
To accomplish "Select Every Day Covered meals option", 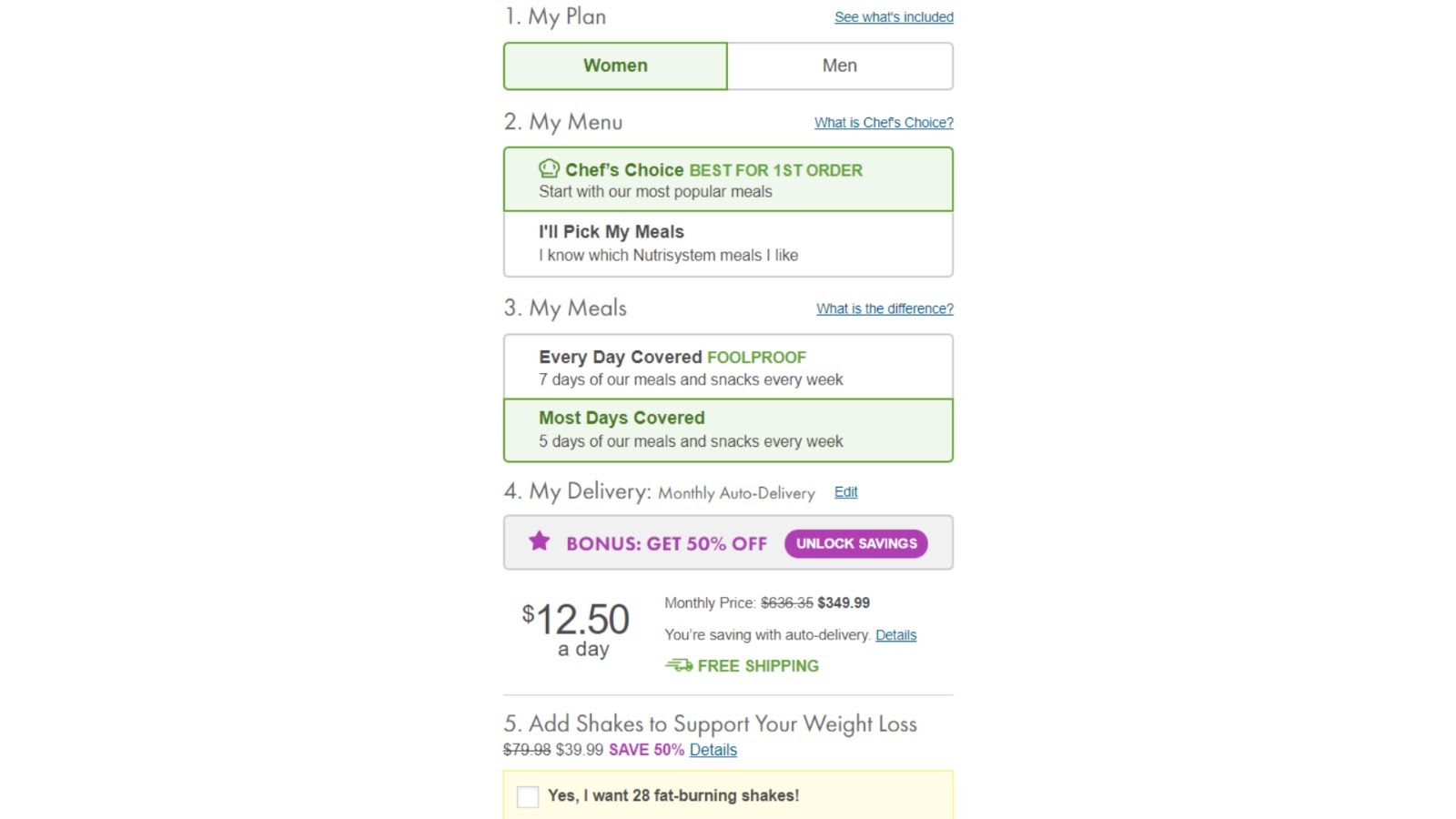I will tap(728, 367).
